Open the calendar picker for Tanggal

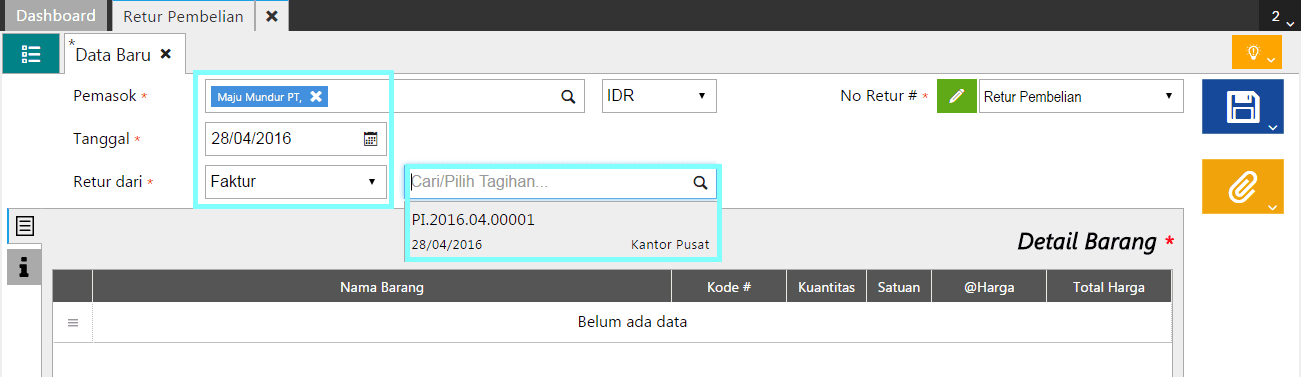[370, 139]
